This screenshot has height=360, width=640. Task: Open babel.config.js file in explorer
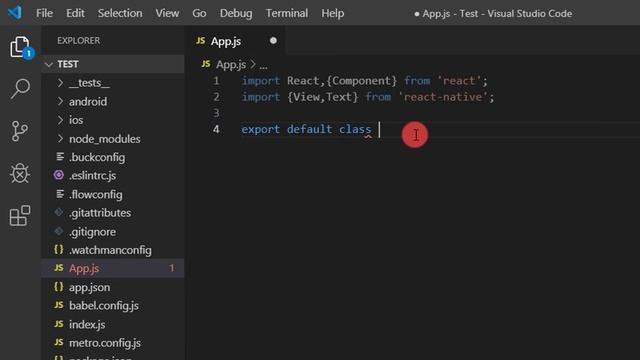pos(104,305)
